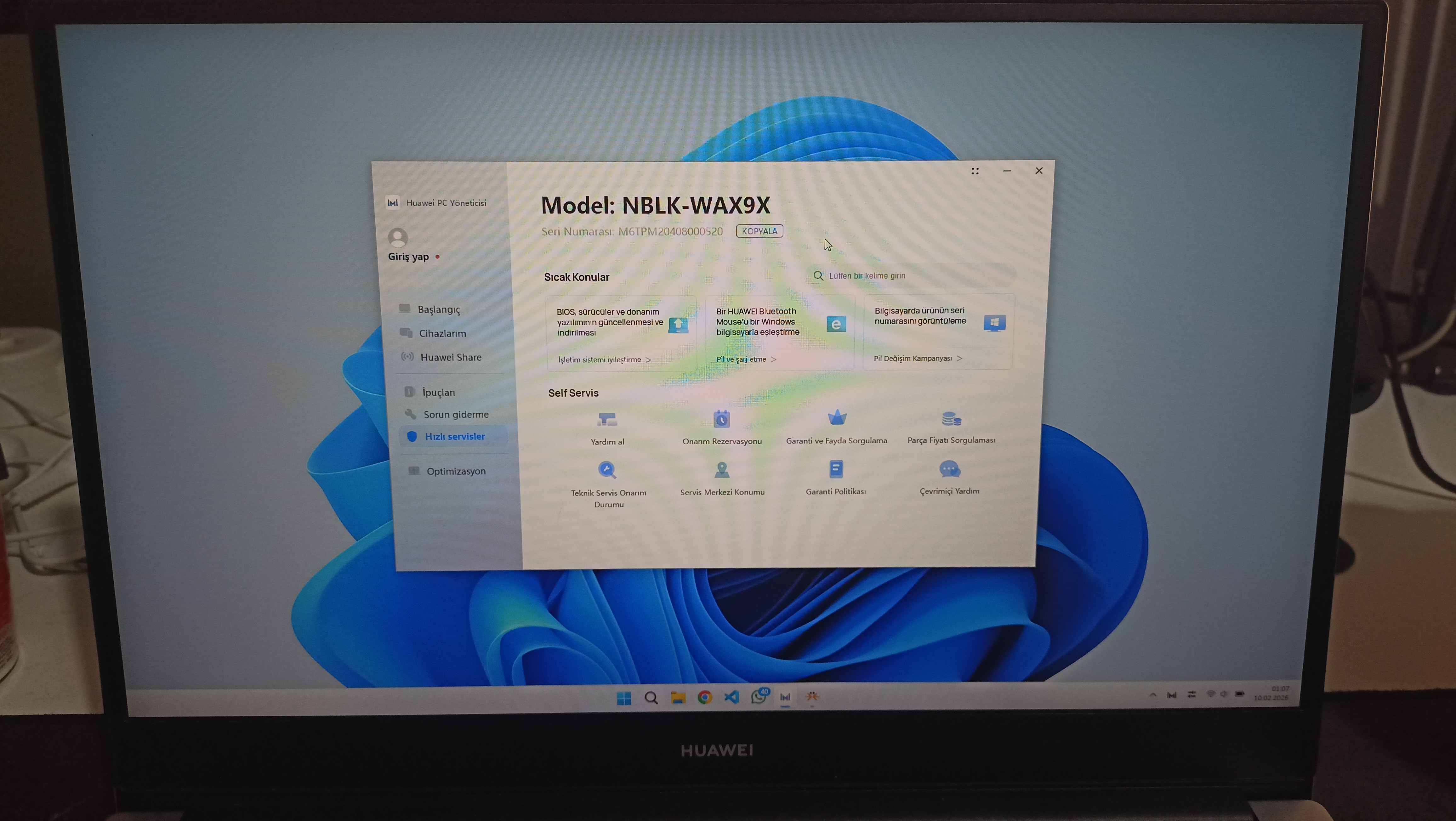The width and height of the screenshot is (1456, 821).
Task: Open Garanti Politikası document icon
Action: 836,469
